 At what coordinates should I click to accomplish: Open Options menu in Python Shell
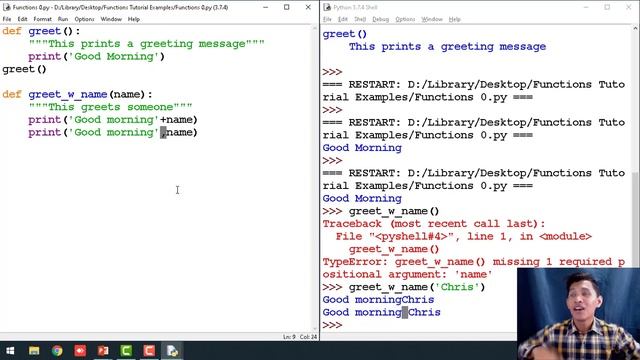[x=405, y=19]
